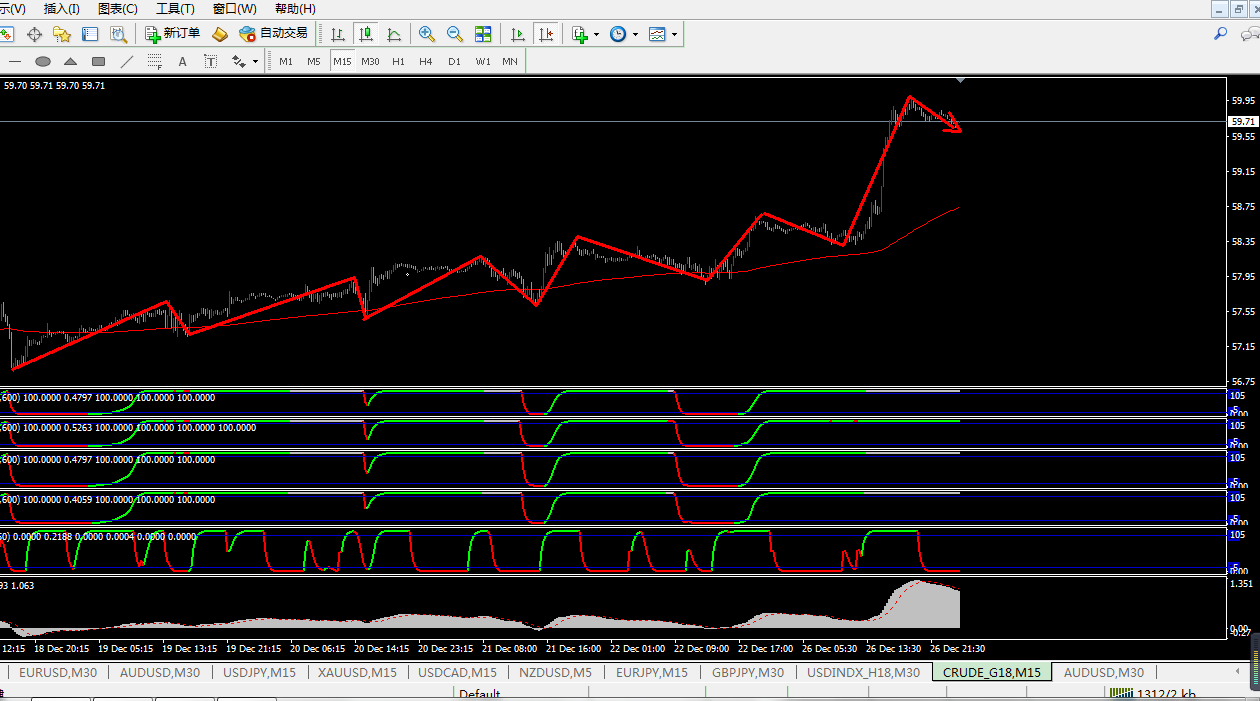Viewport: 1260px width, 701px height.
Task: Switch chart to candlestick mode
Action: tap(366, 34)
